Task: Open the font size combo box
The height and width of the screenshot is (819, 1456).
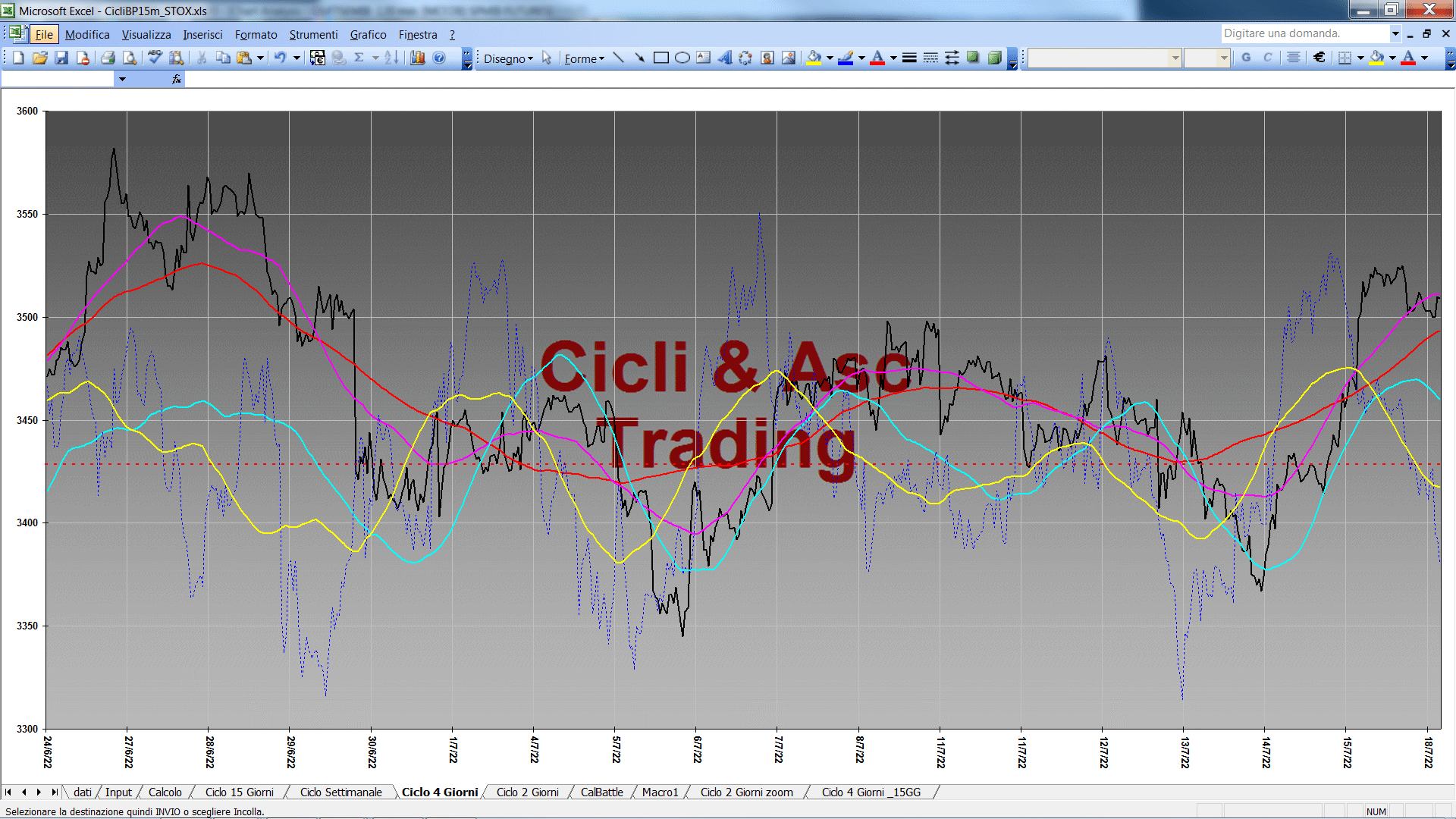Action: tap(1207, 58)
